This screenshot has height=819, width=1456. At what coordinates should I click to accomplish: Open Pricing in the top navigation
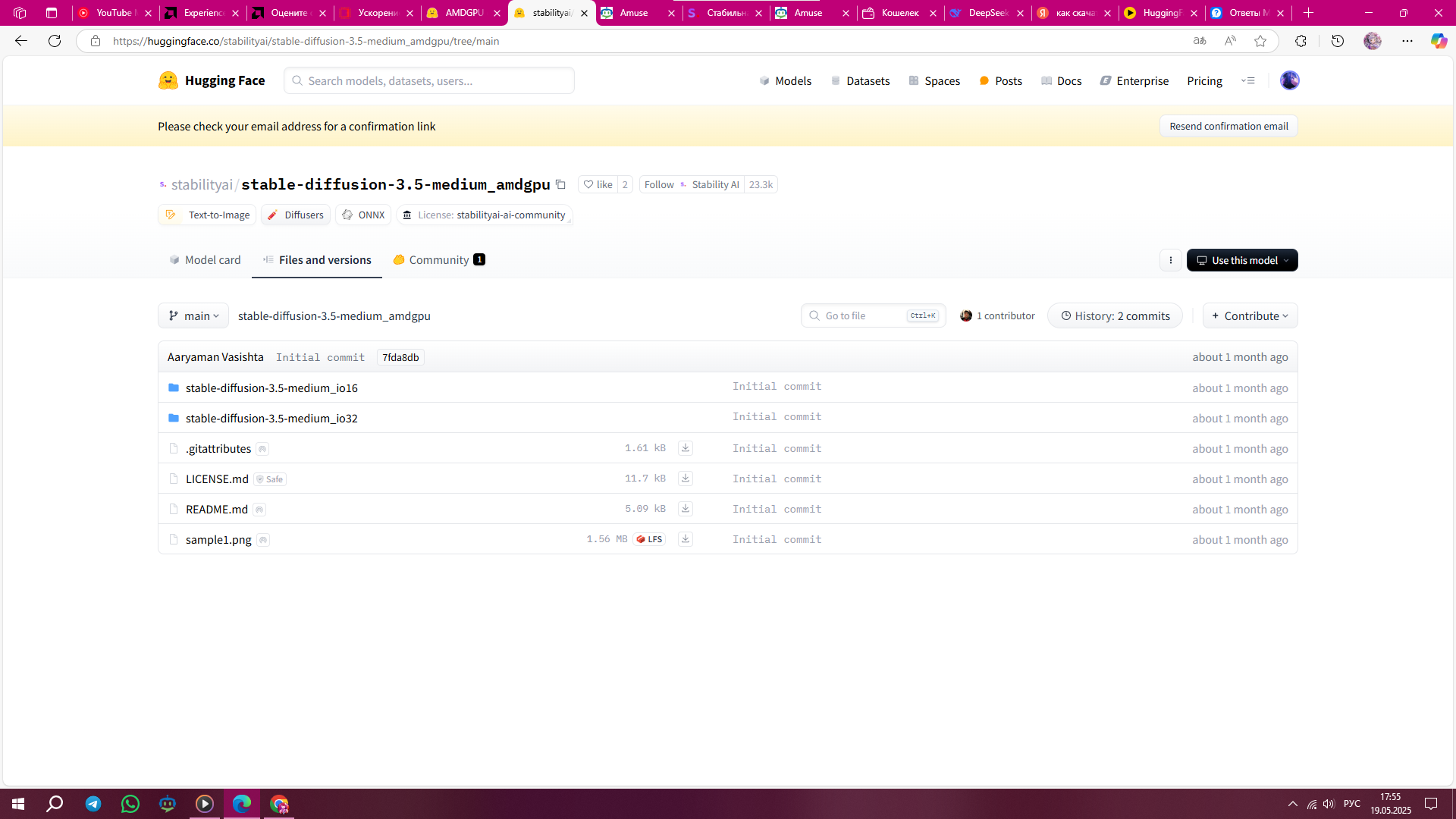[x=1204, y=80]
